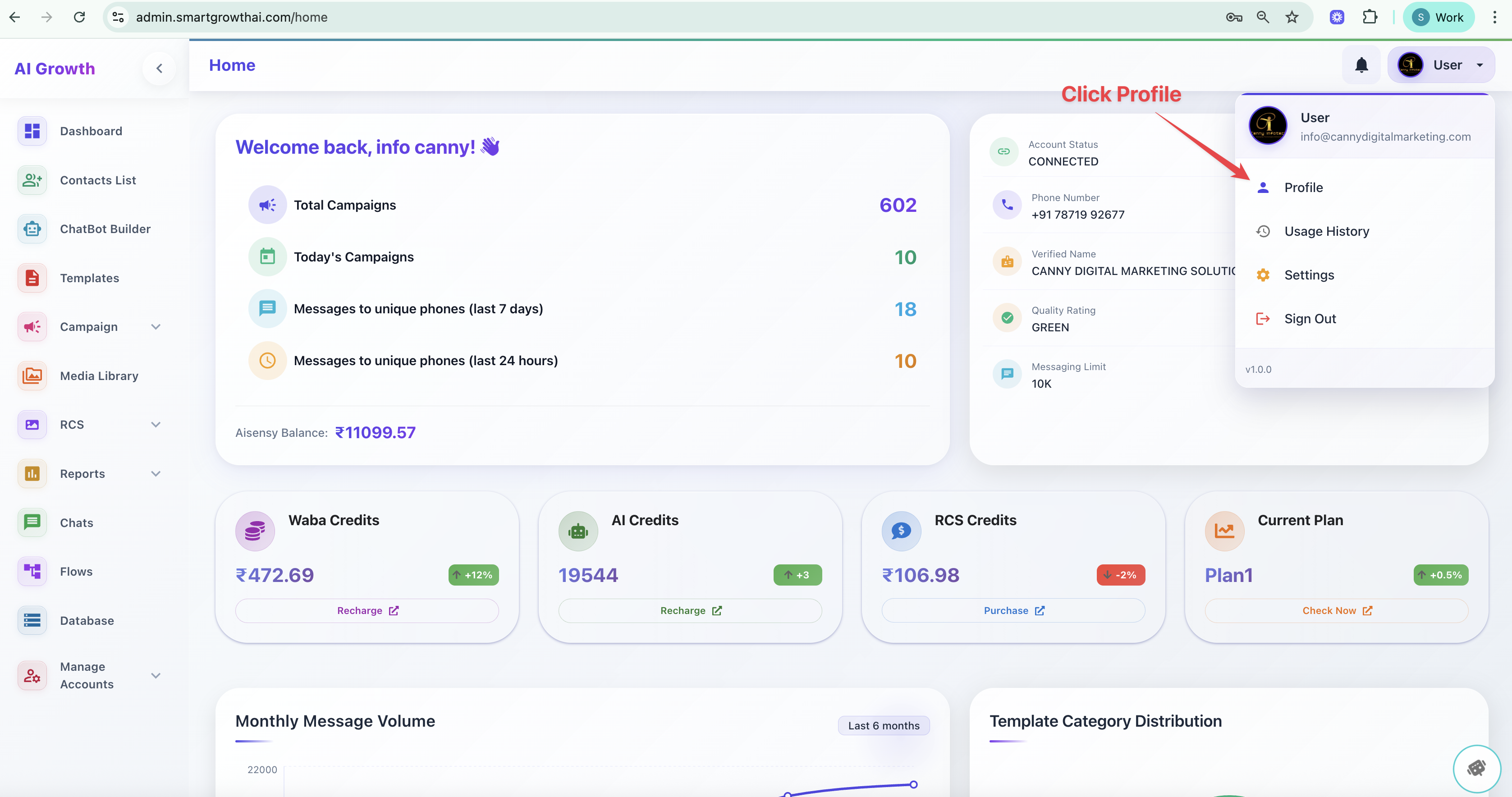Screen dimensions: 1512x797
Task: Click Recharge under Waba Credits
Action: (367, 610)
